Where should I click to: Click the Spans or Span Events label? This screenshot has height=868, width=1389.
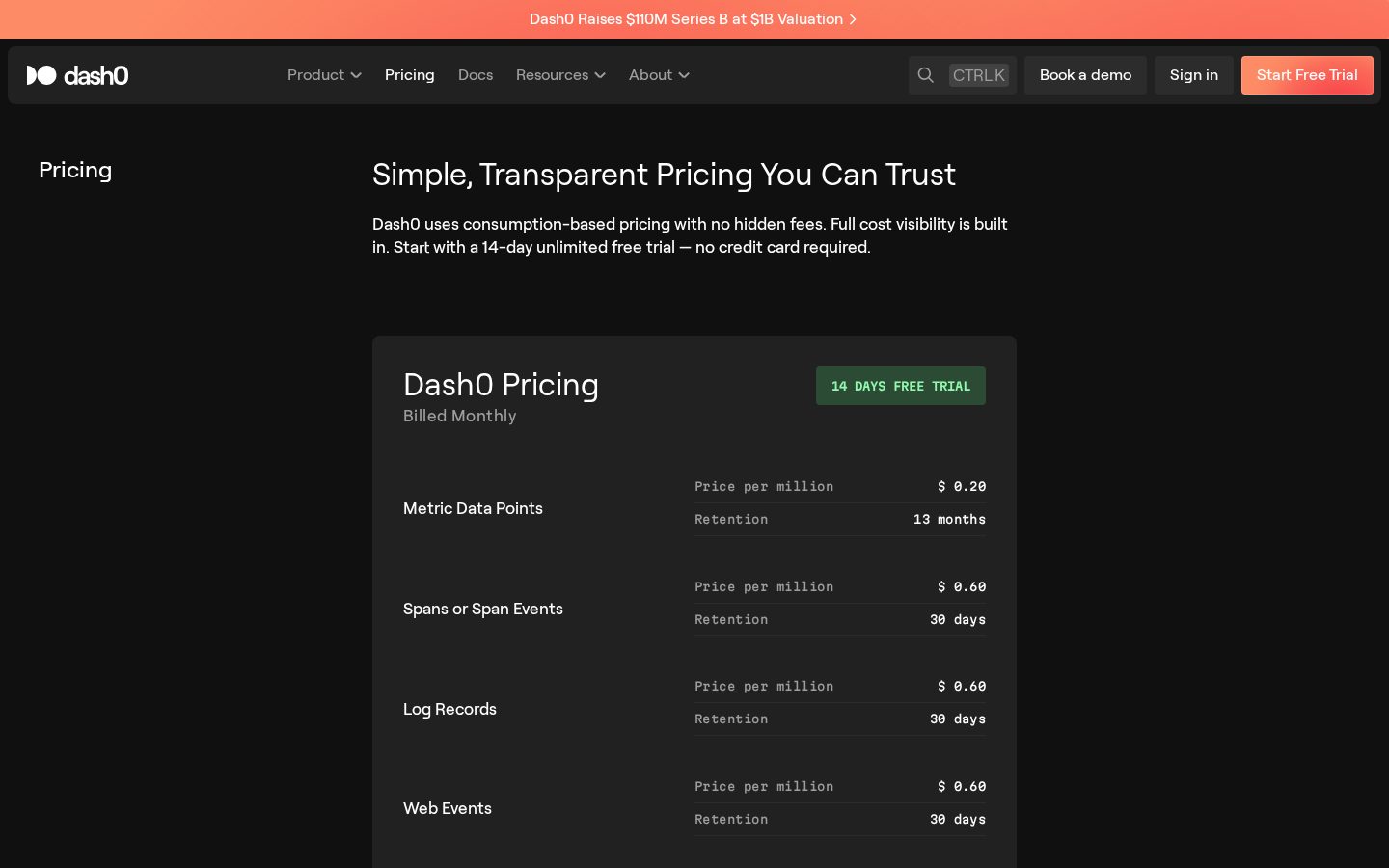[x=483, y=609]
